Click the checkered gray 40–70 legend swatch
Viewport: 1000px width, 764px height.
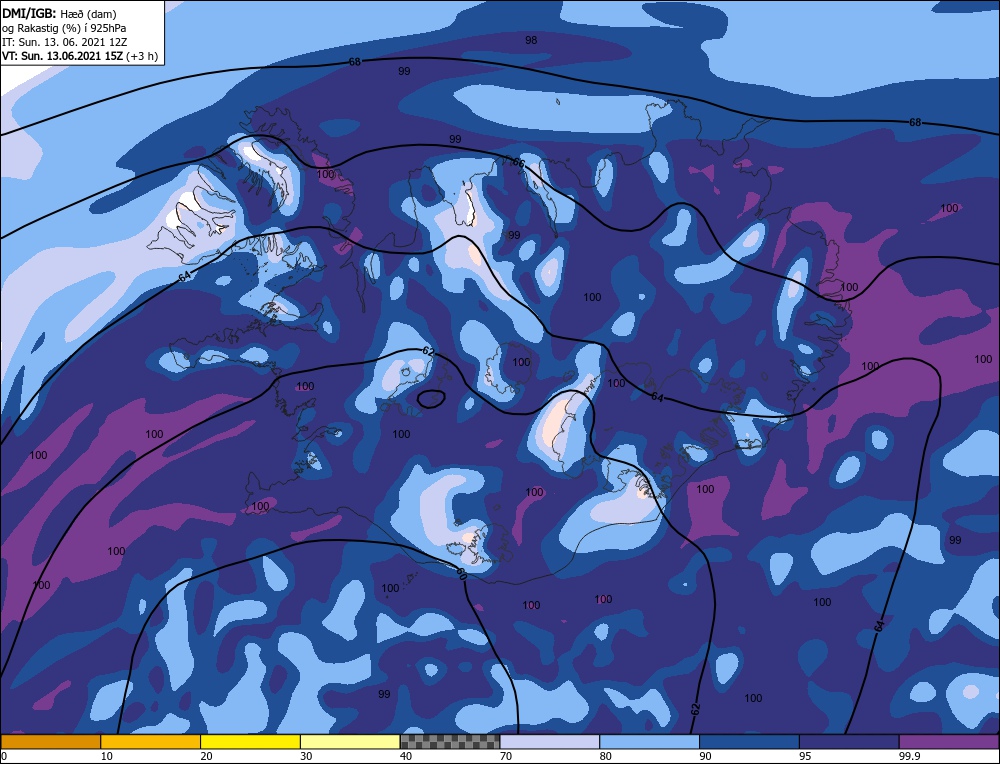[x=450, y=742]
